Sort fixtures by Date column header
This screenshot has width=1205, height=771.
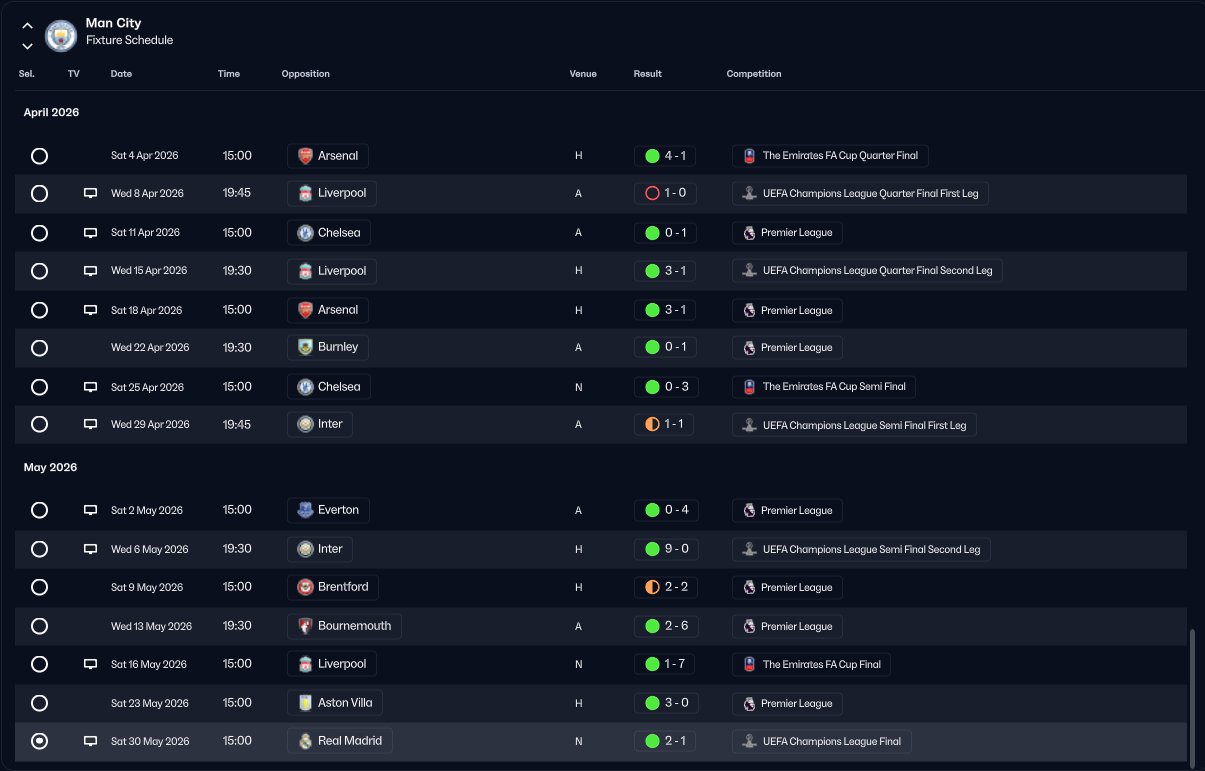(121, 74)
